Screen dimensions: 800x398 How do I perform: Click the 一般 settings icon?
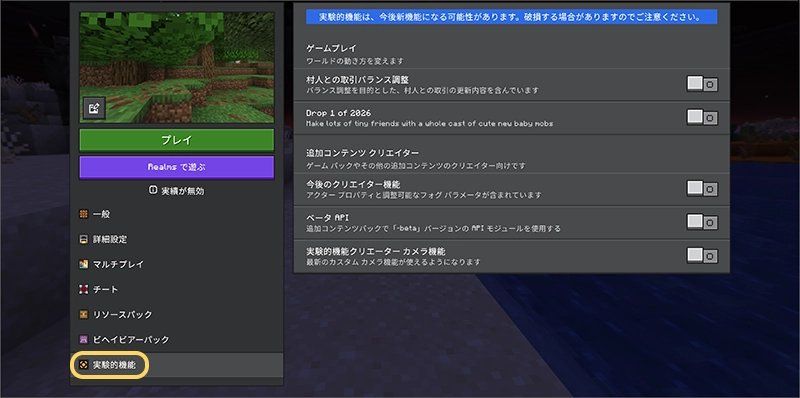tap(84, 214)
